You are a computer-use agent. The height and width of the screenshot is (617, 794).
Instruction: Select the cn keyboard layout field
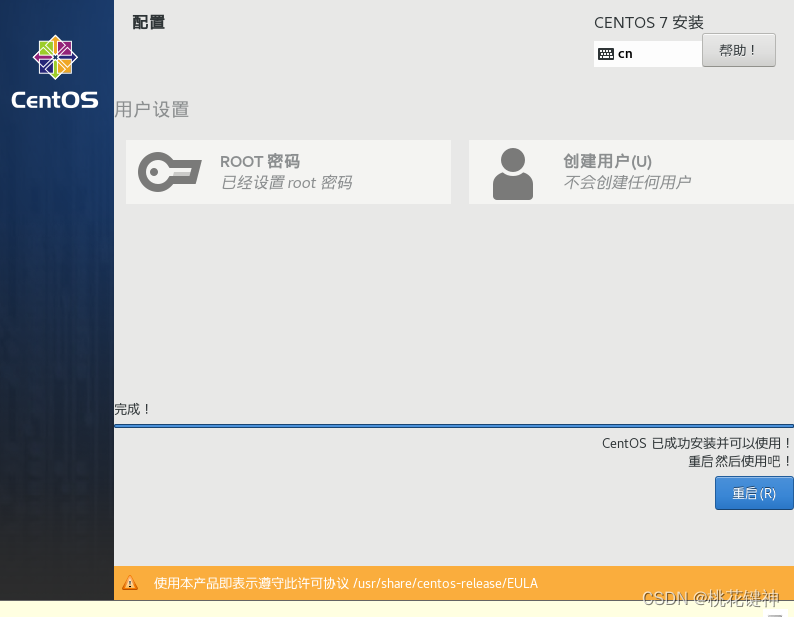[648, 54]
